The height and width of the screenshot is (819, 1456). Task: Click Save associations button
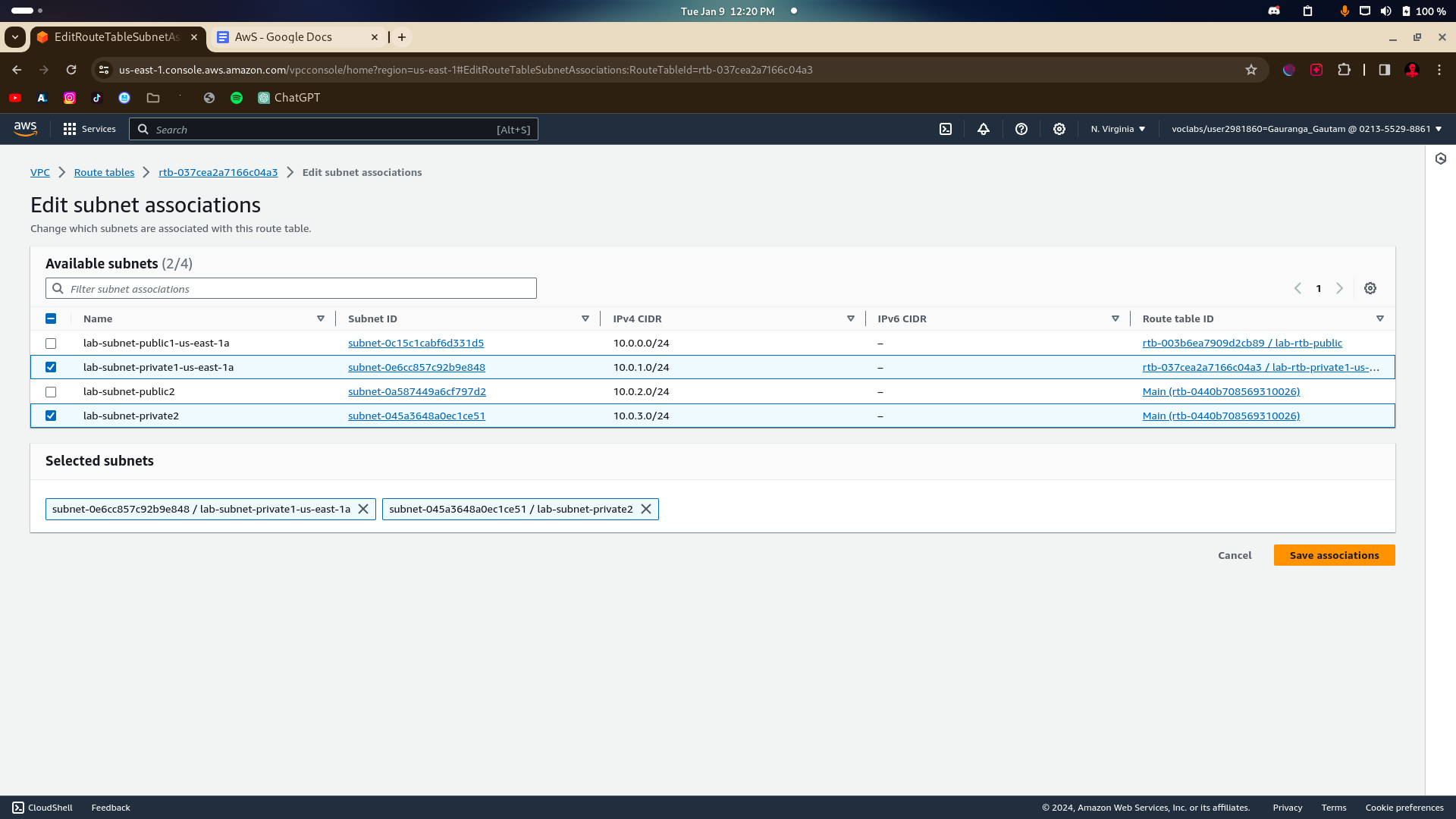(x=1334, y=555)
